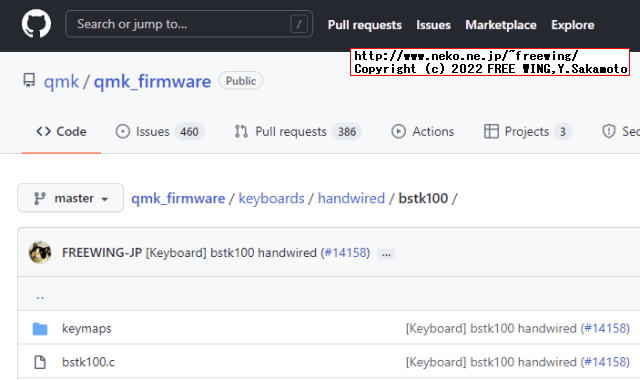
Task: Go to Marketplace
Action: pyautogui.click(x=501, y=25)
